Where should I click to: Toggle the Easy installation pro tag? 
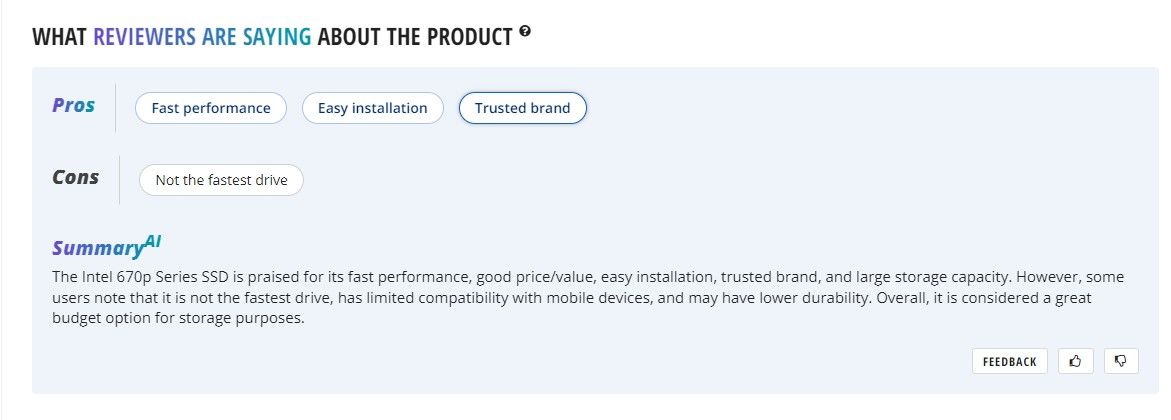[x=372, y=108]
